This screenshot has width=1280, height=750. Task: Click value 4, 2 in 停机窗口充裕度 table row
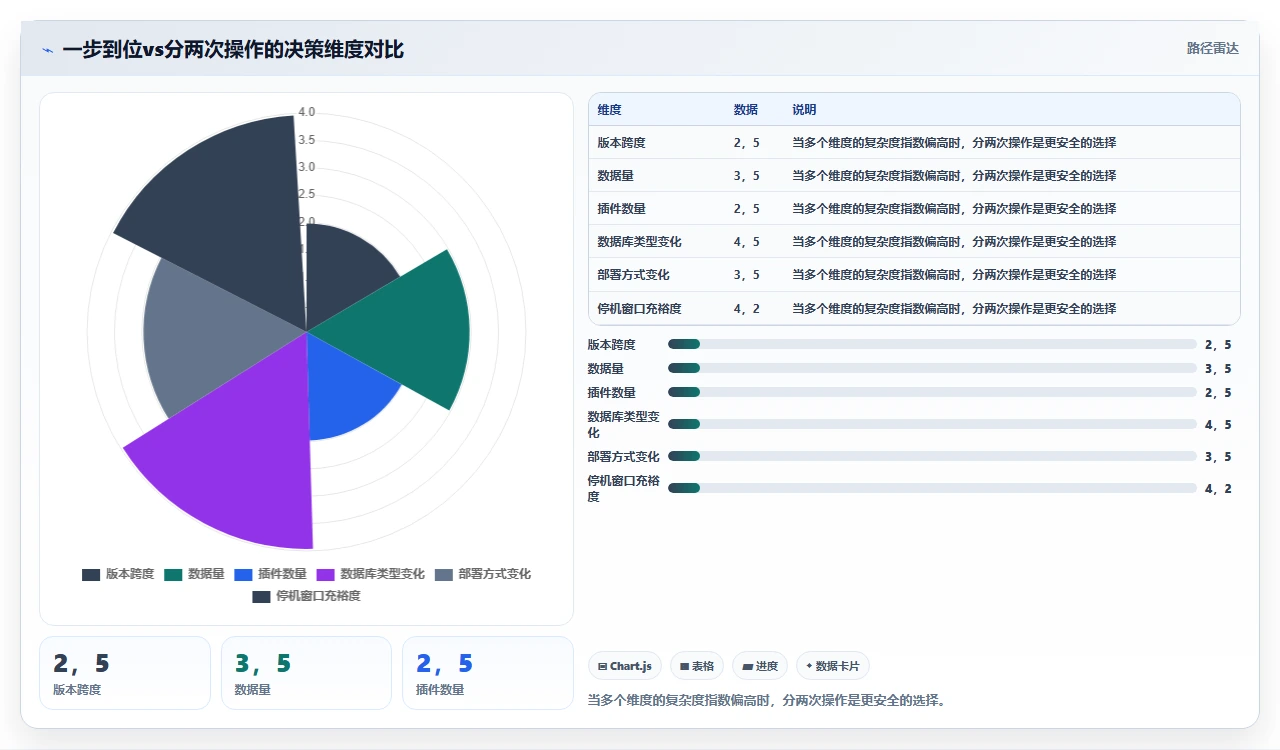pos(746,309)
